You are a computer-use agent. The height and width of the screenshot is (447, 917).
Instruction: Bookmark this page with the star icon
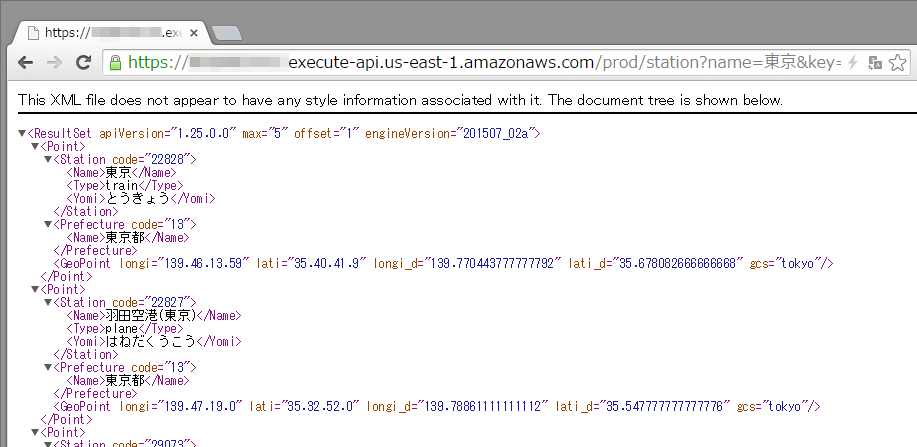(897, 63)
